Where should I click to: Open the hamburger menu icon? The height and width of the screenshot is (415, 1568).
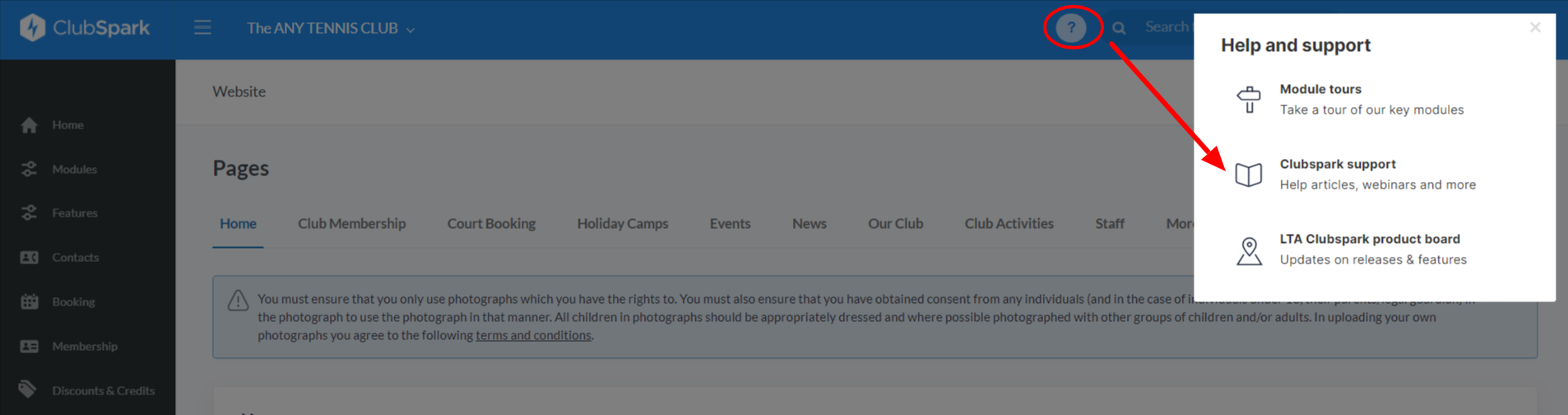(202, 28)
